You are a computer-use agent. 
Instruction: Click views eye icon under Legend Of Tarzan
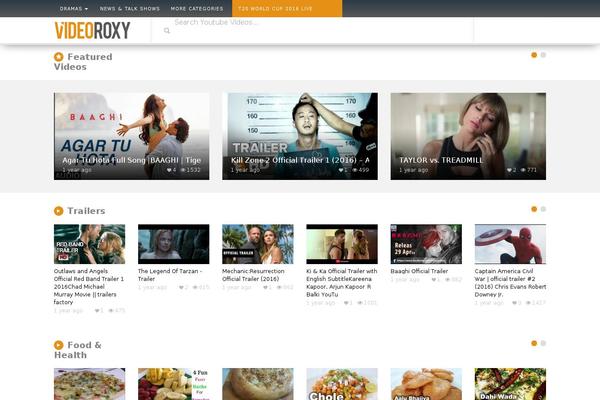coord(195,287)
